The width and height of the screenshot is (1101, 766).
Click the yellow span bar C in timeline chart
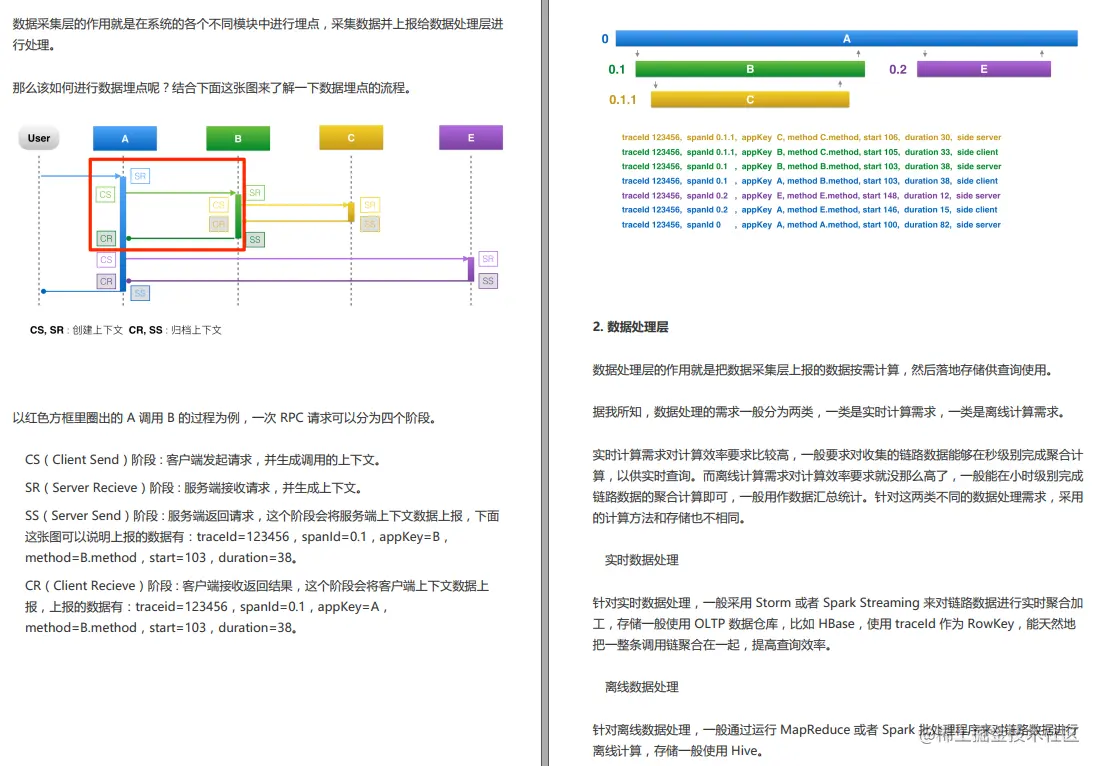pyautogui.click(x=750, y=100)
